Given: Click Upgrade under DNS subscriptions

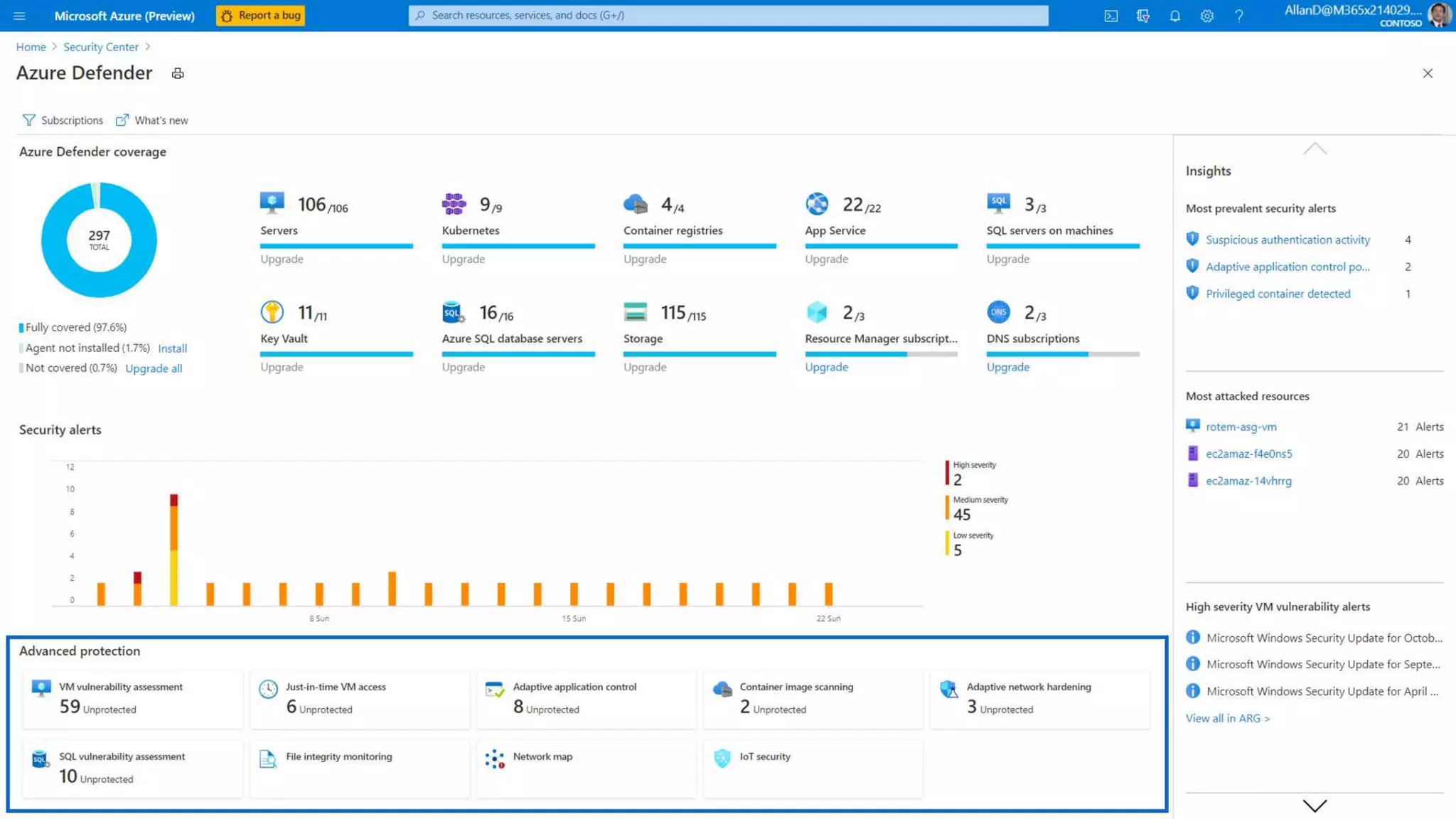Looking at the screenshot, I should point(1007,367).
